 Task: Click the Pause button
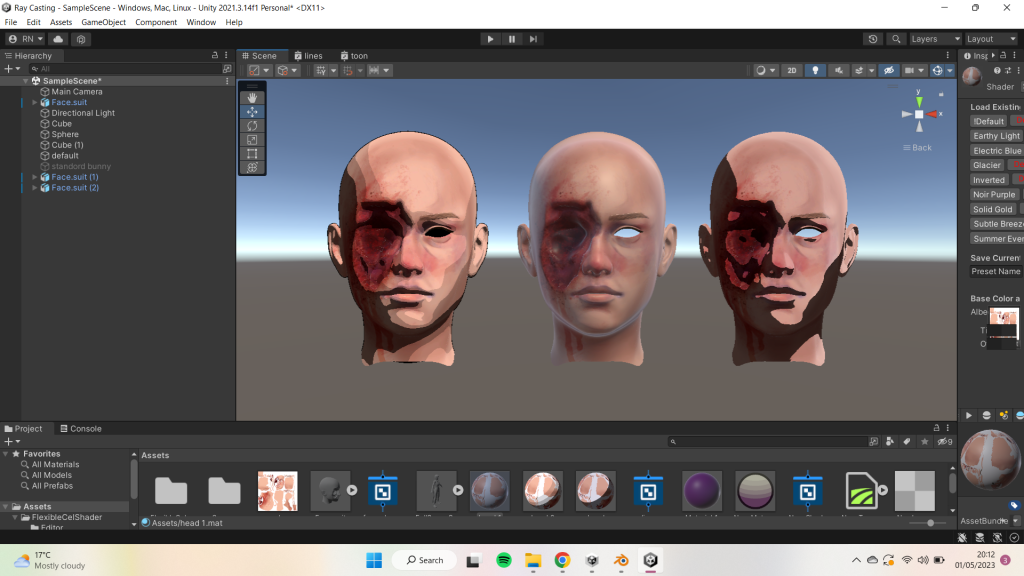(x=511, y=39)
